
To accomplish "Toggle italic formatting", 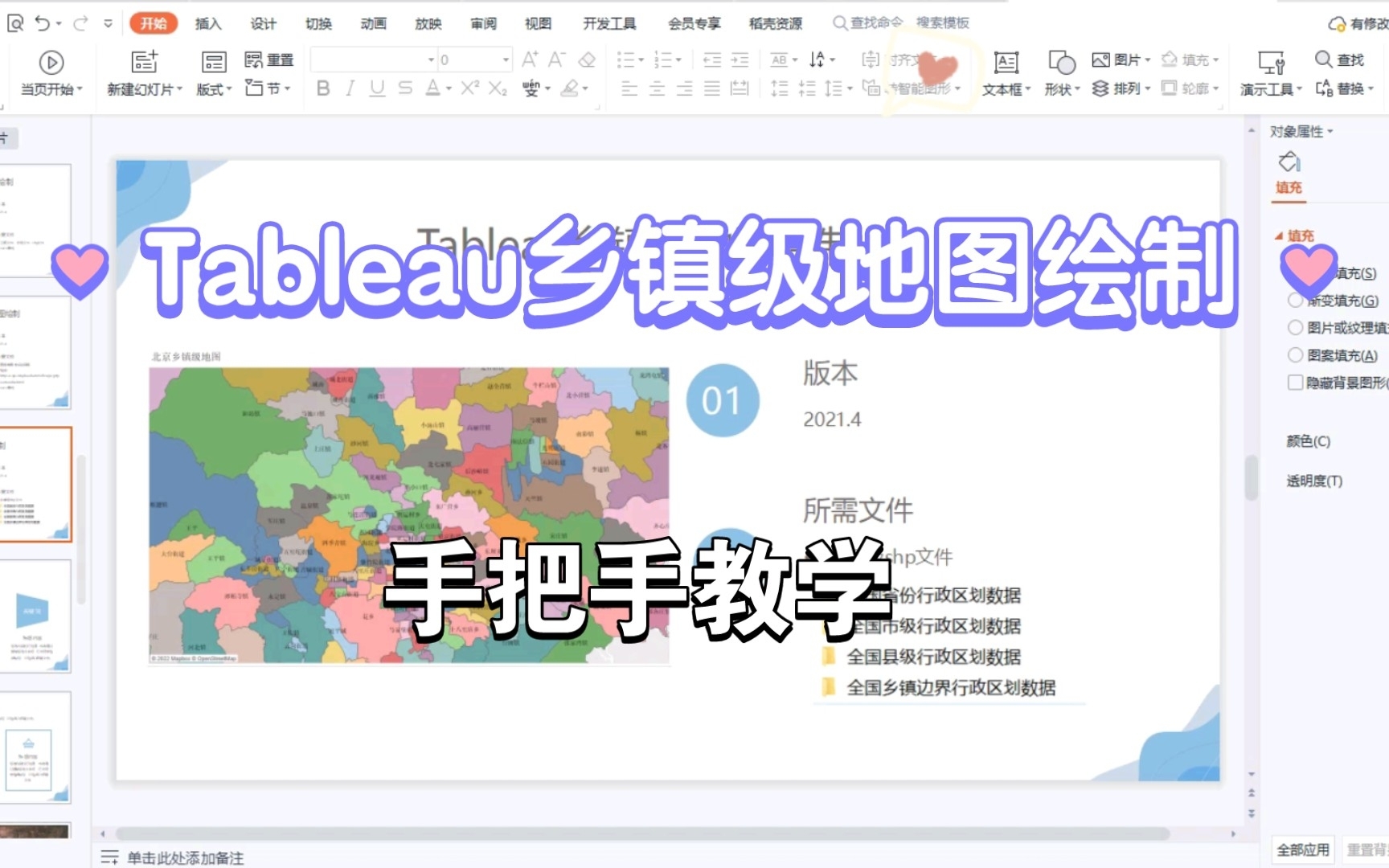I will coord(350,88).
